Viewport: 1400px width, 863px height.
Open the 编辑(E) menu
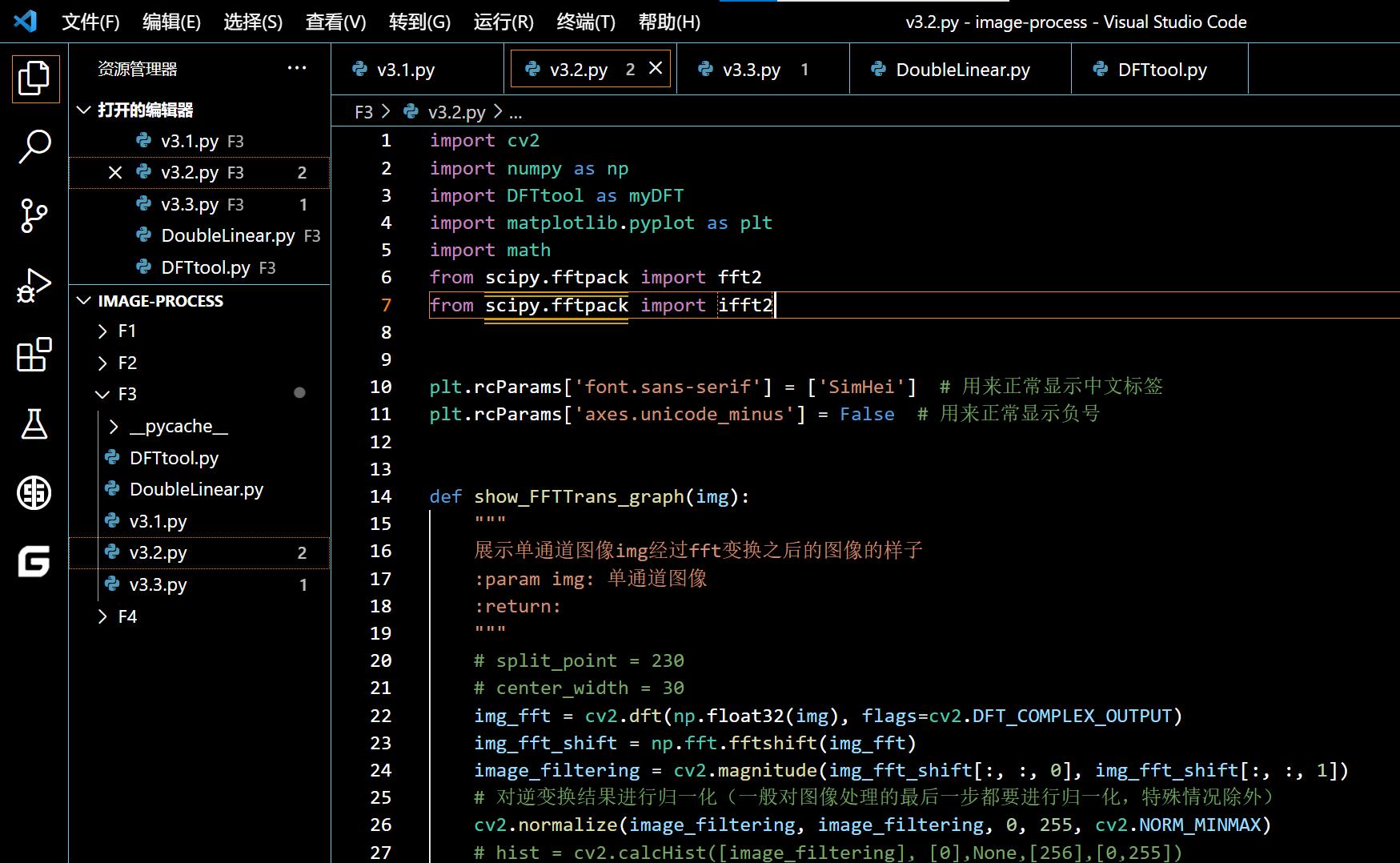[171, 22]
